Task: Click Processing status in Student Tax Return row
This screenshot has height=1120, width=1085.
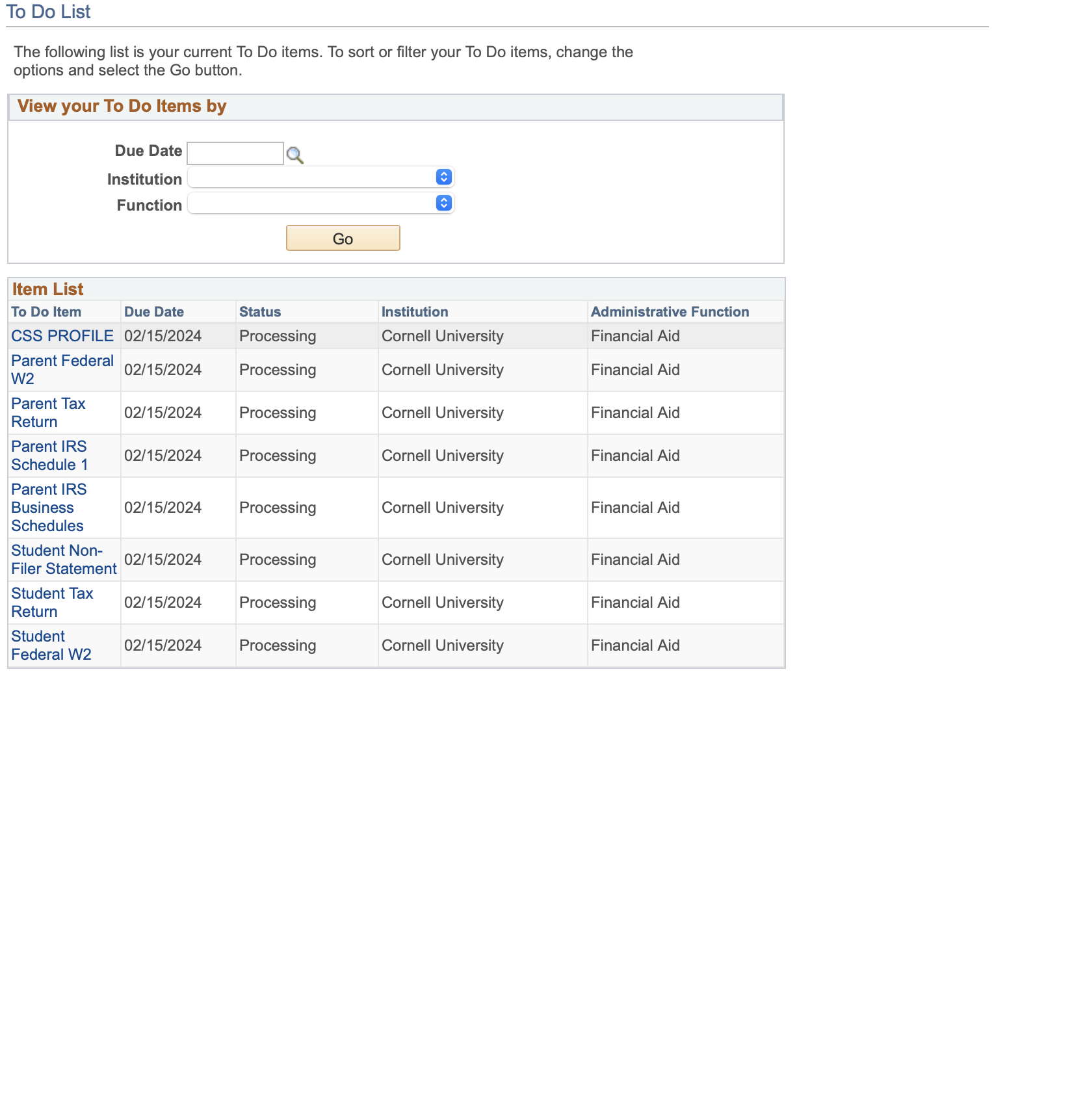Action: (x=278, y=603)
